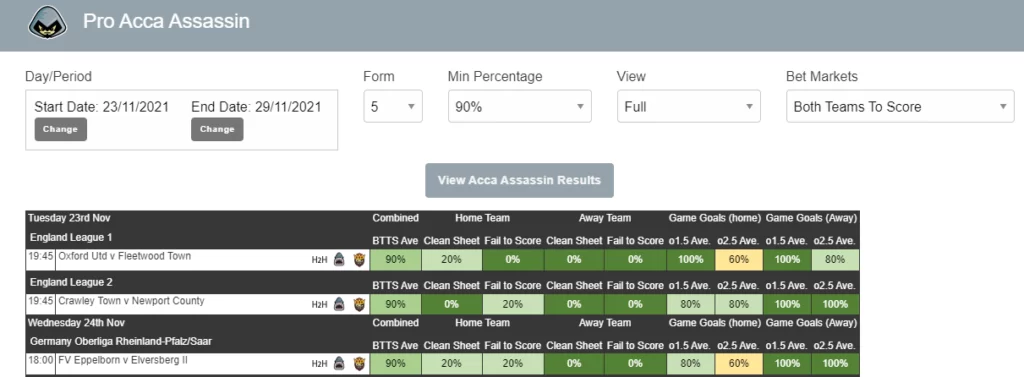
Task: Click Crawley Town BTTS Ave 90% cell
Action: point(396,304)
